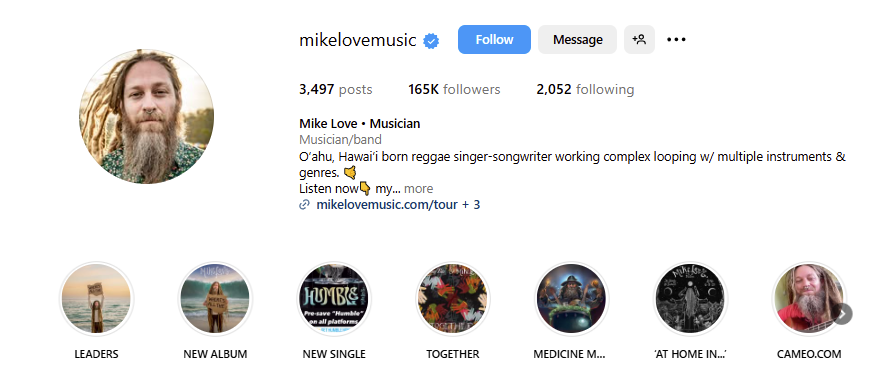Advance highlights with the right arrow
The width and height of the screenshot is (872, 384).
click(x=842, y=314)
